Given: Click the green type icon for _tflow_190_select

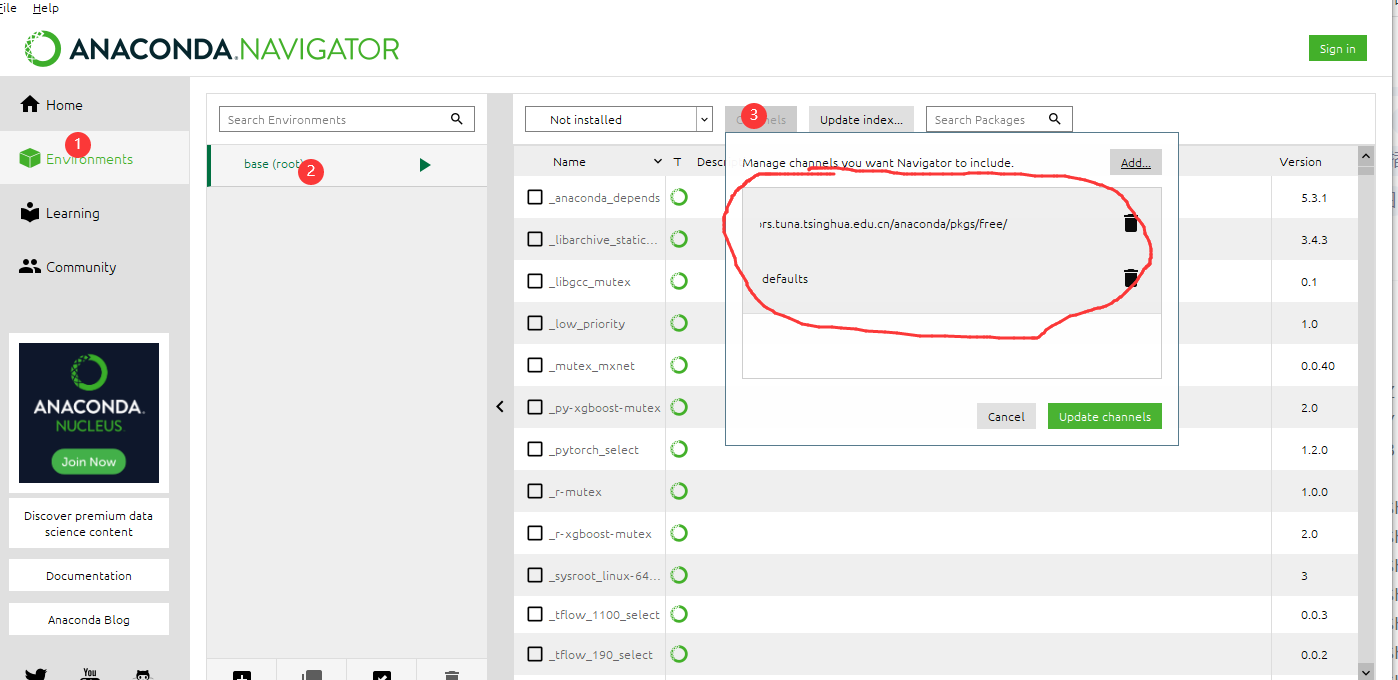Looking at the screenshot, I should pyautogui.click(x=679, y=654).
